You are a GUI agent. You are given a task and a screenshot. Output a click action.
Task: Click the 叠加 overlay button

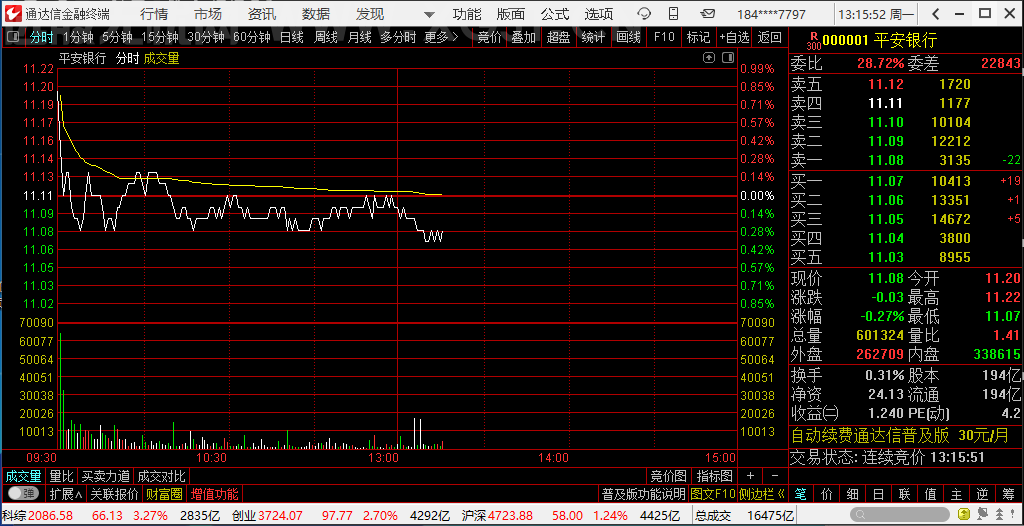(x=524, y=37)
